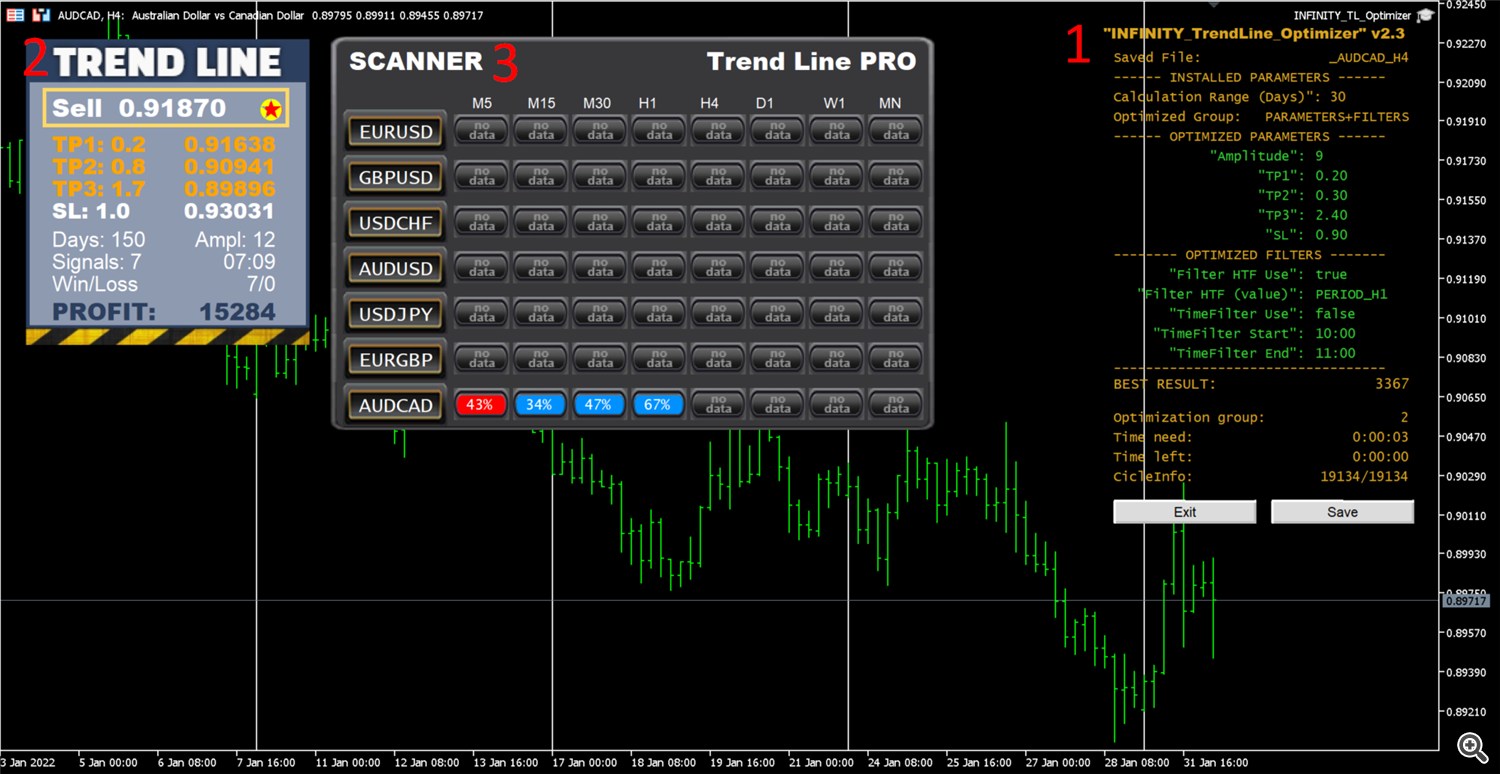Choose the AUDUSD scanner button
The height and width of the screenshot is (774, 1500).
click(396, 268)
